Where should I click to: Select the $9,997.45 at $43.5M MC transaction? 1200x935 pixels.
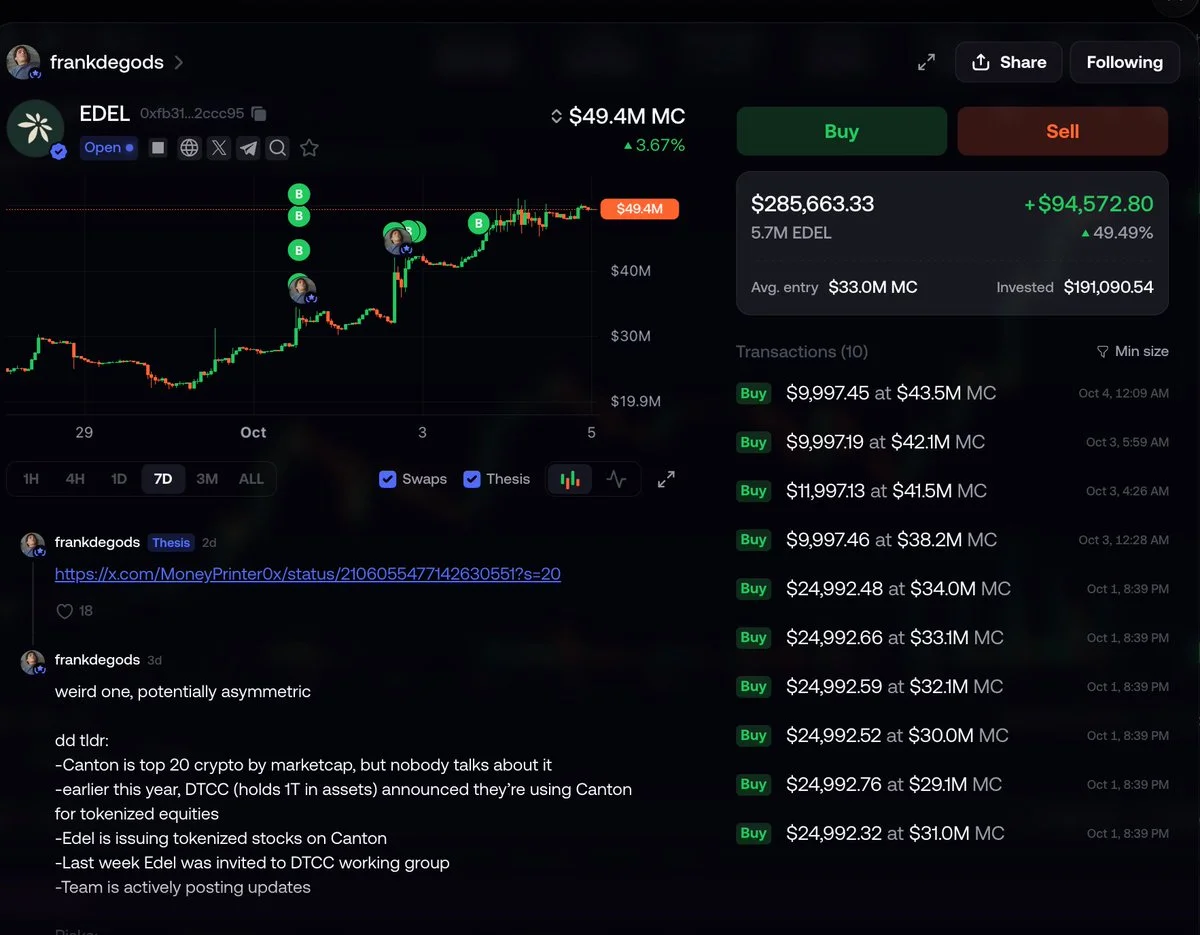click(x=952, y=393)
